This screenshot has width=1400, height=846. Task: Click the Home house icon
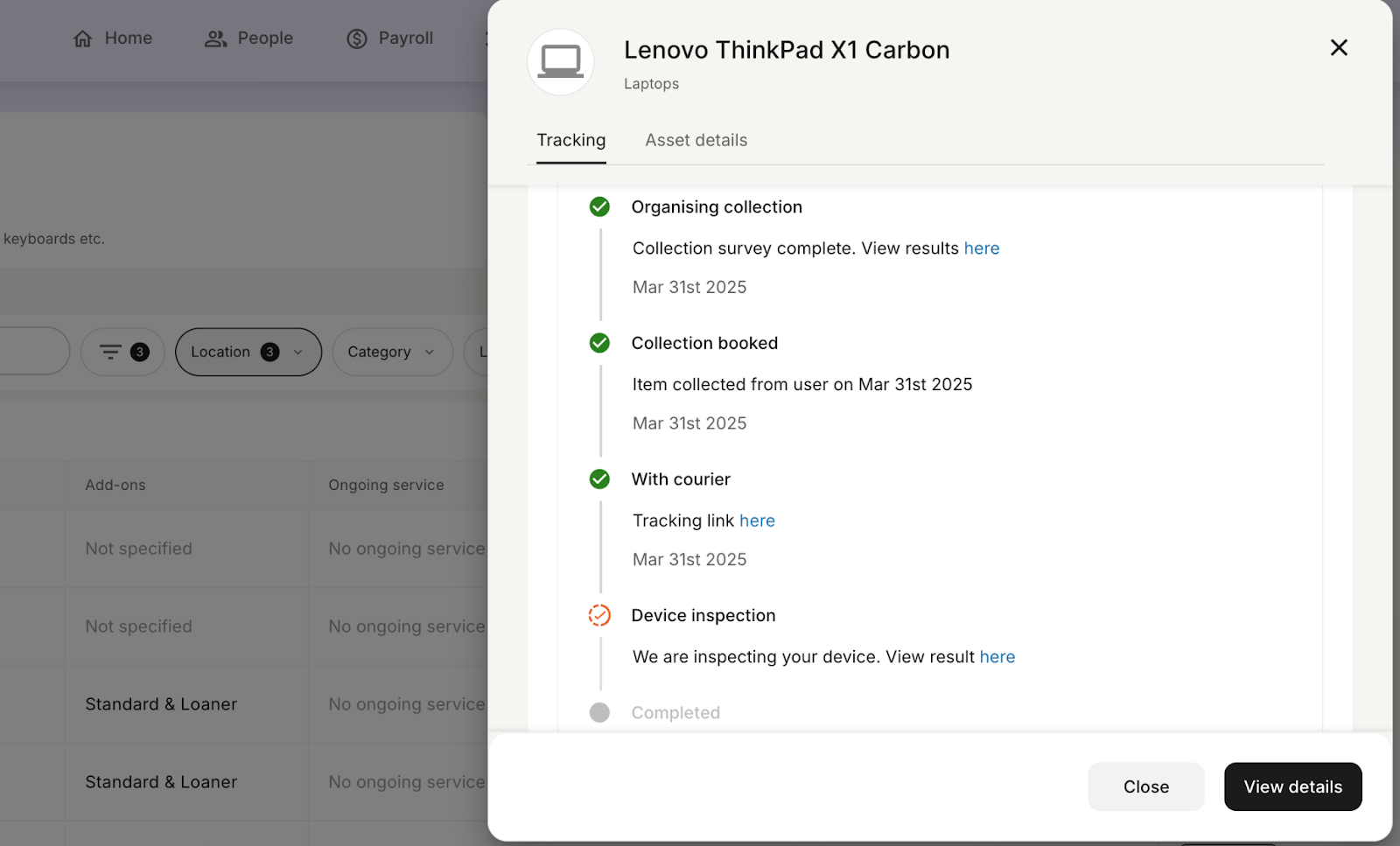pyautogui.click(x=82, y=38)
